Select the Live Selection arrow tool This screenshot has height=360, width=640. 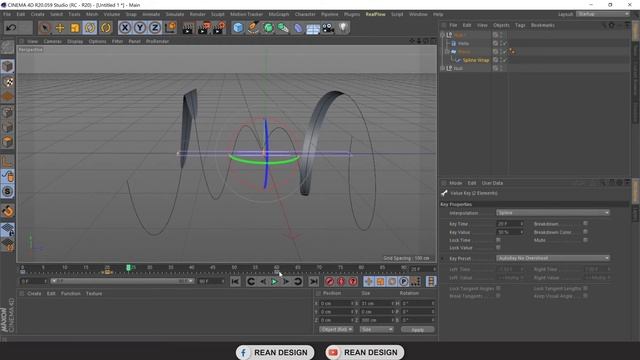point(44,28)
